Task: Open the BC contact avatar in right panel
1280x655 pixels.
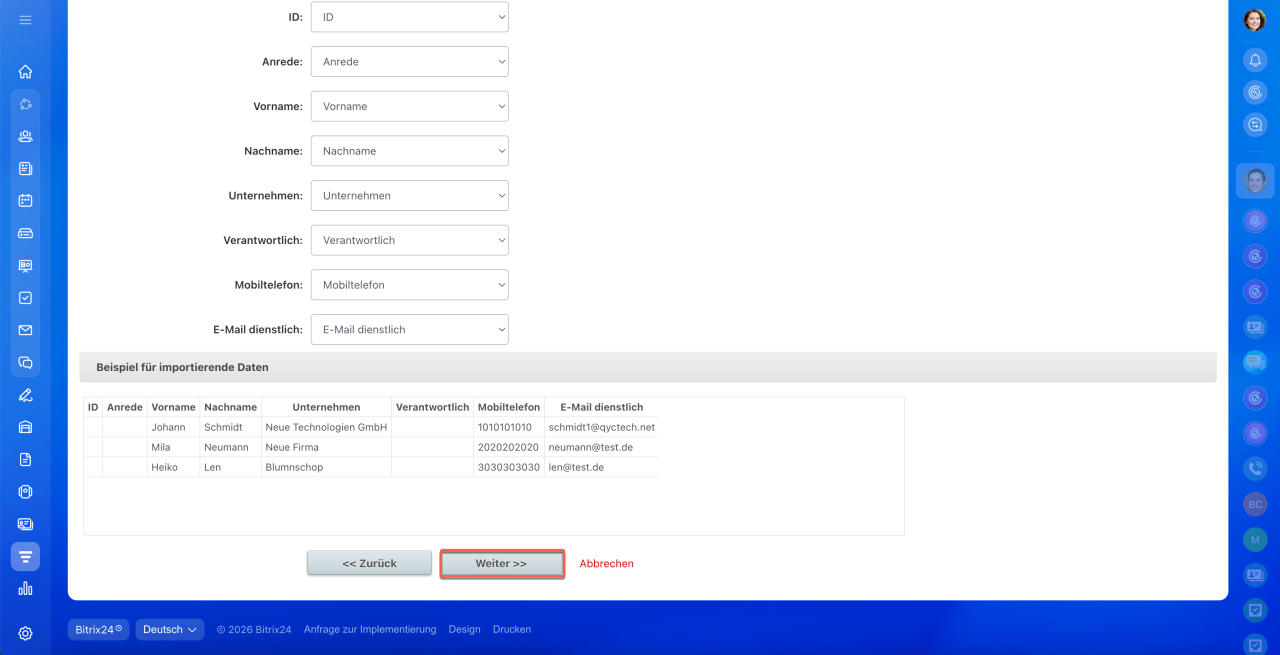Action: (x=1255, y=504)
